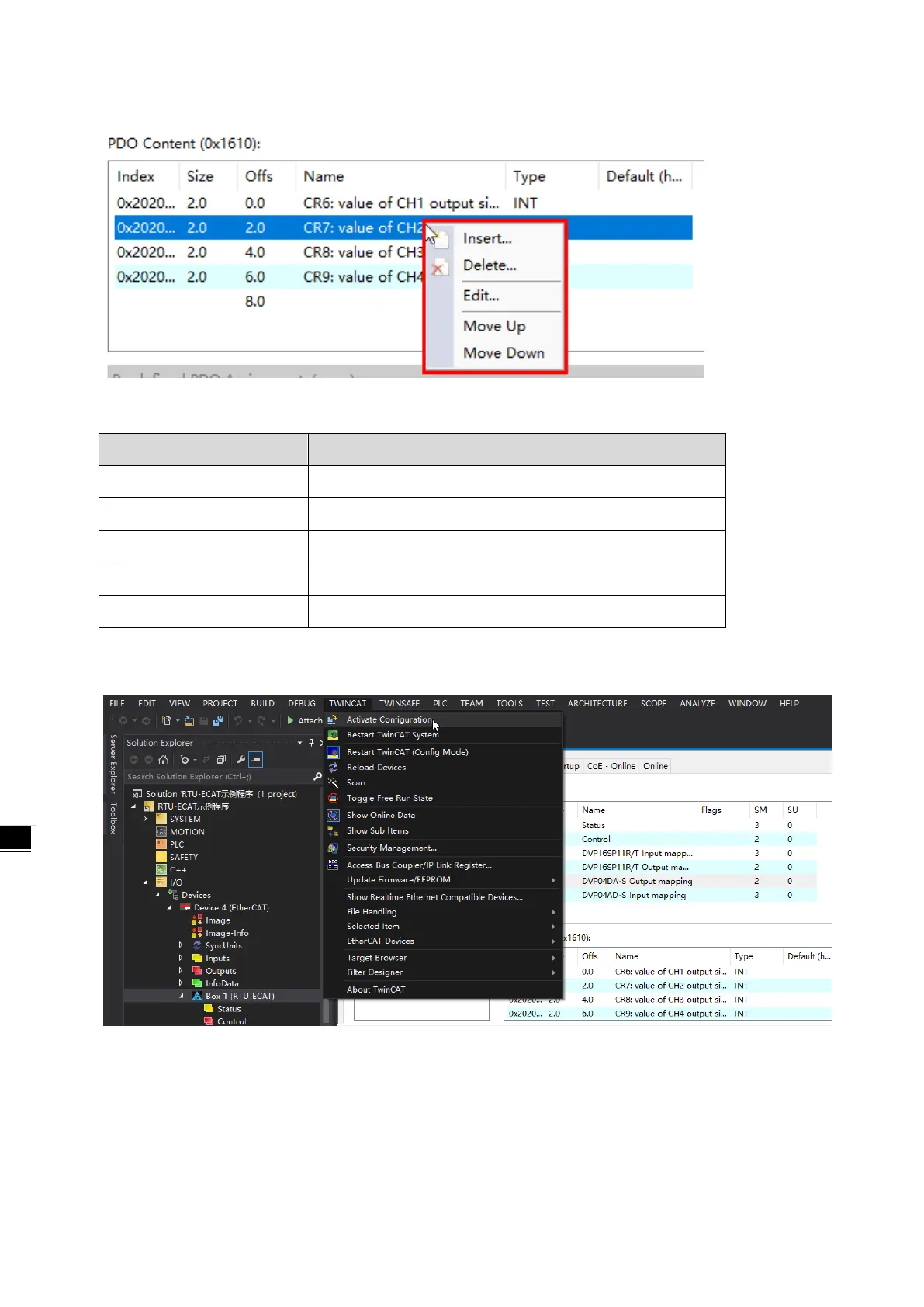Screen dimensions: 924x1307
Task: Collapse the Devices tree node
Action: coord(157,895)
